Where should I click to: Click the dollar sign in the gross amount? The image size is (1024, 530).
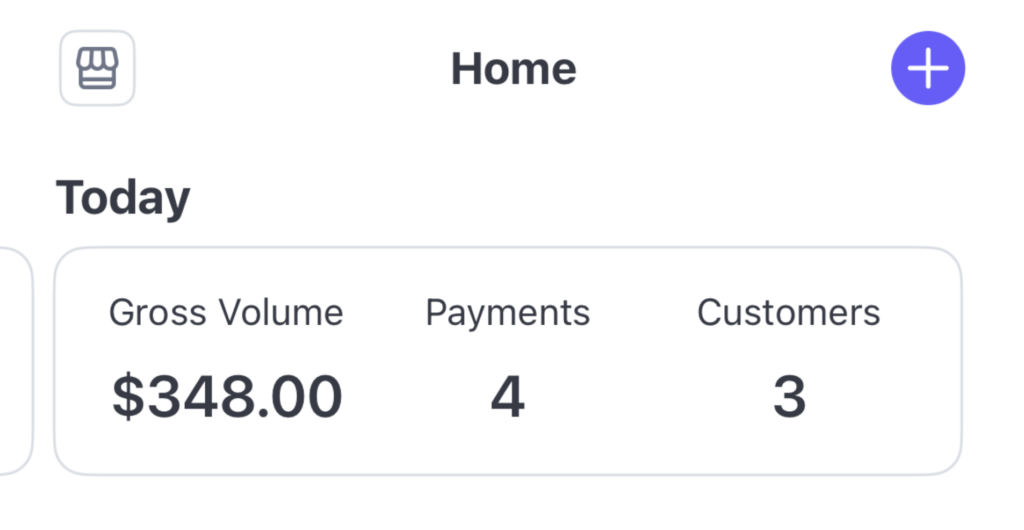coord(127,397)
